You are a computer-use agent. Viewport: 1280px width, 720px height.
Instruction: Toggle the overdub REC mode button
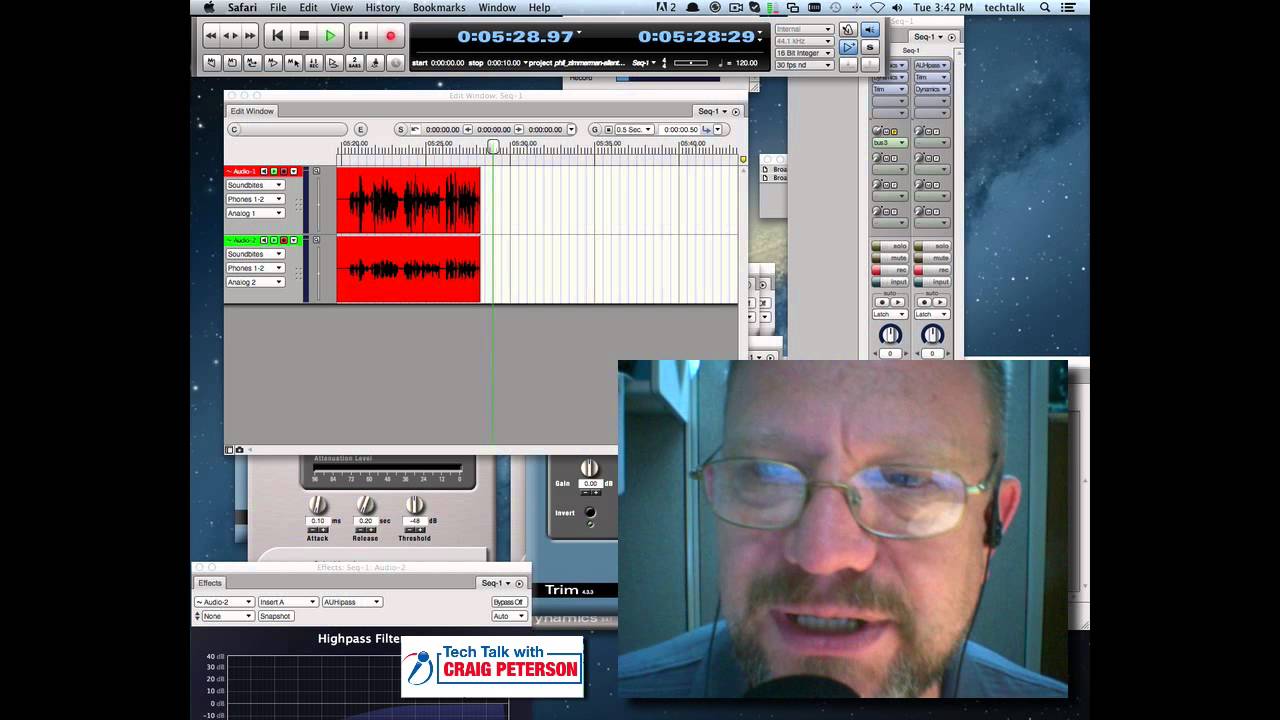point(313,62)
